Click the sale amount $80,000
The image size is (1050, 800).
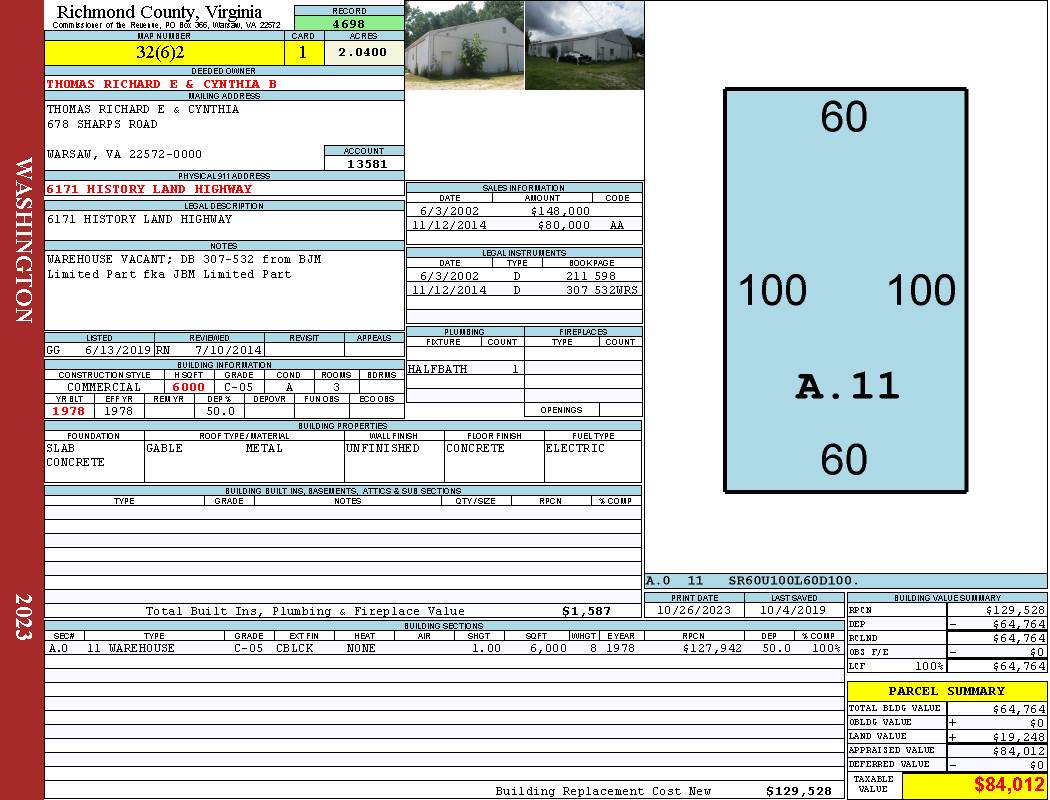pyautogui.click(x=563, y=225)
